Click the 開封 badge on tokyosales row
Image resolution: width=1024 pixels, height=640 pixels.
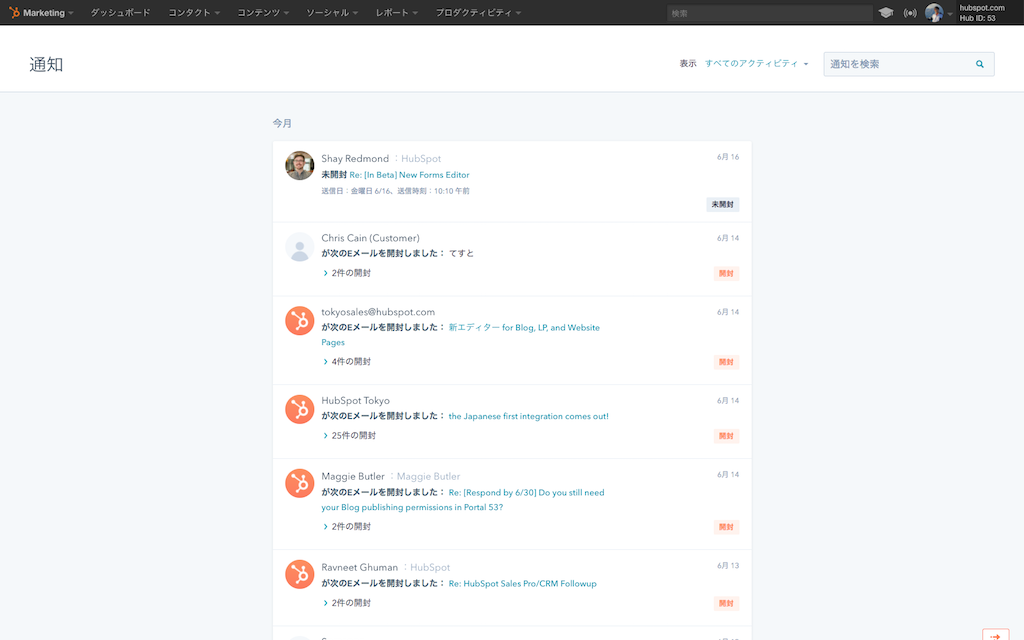tap(726, 362)
